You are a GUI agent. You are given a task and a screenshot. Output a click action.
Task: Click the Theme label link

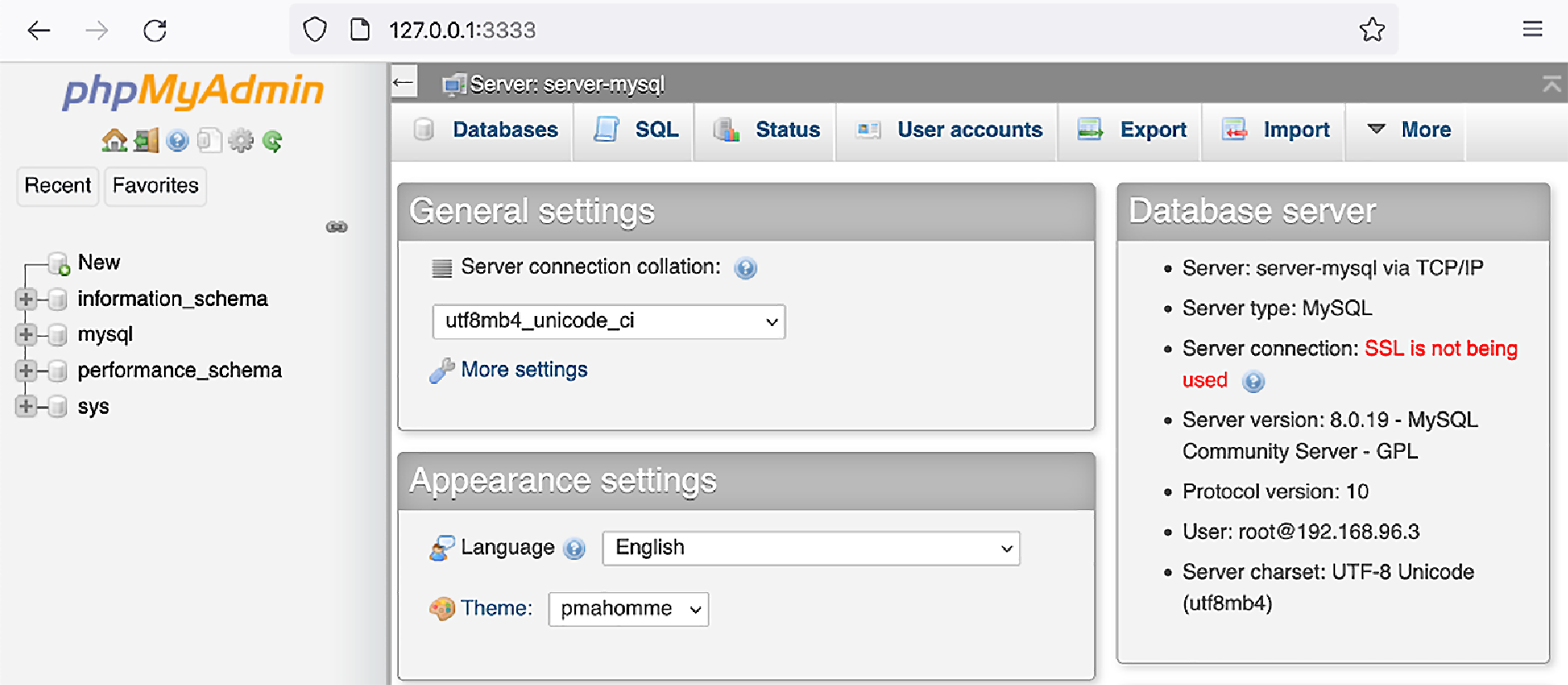click(496, 609)
